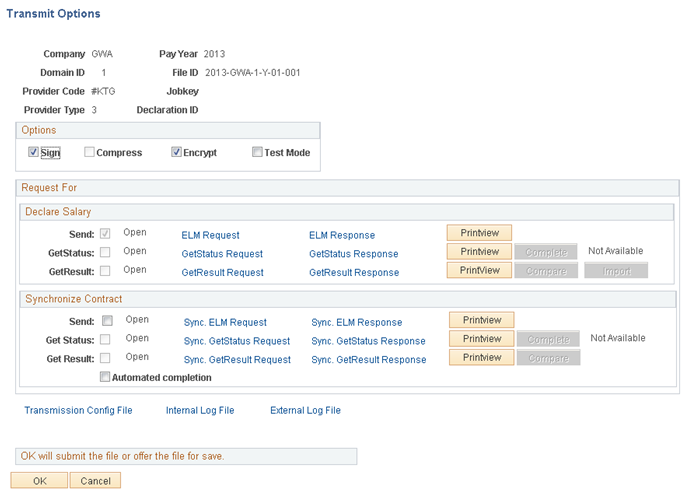Check the Declare Salary GetResult box
The width and height of the screenshot is (689, 495).
[105, 271]
